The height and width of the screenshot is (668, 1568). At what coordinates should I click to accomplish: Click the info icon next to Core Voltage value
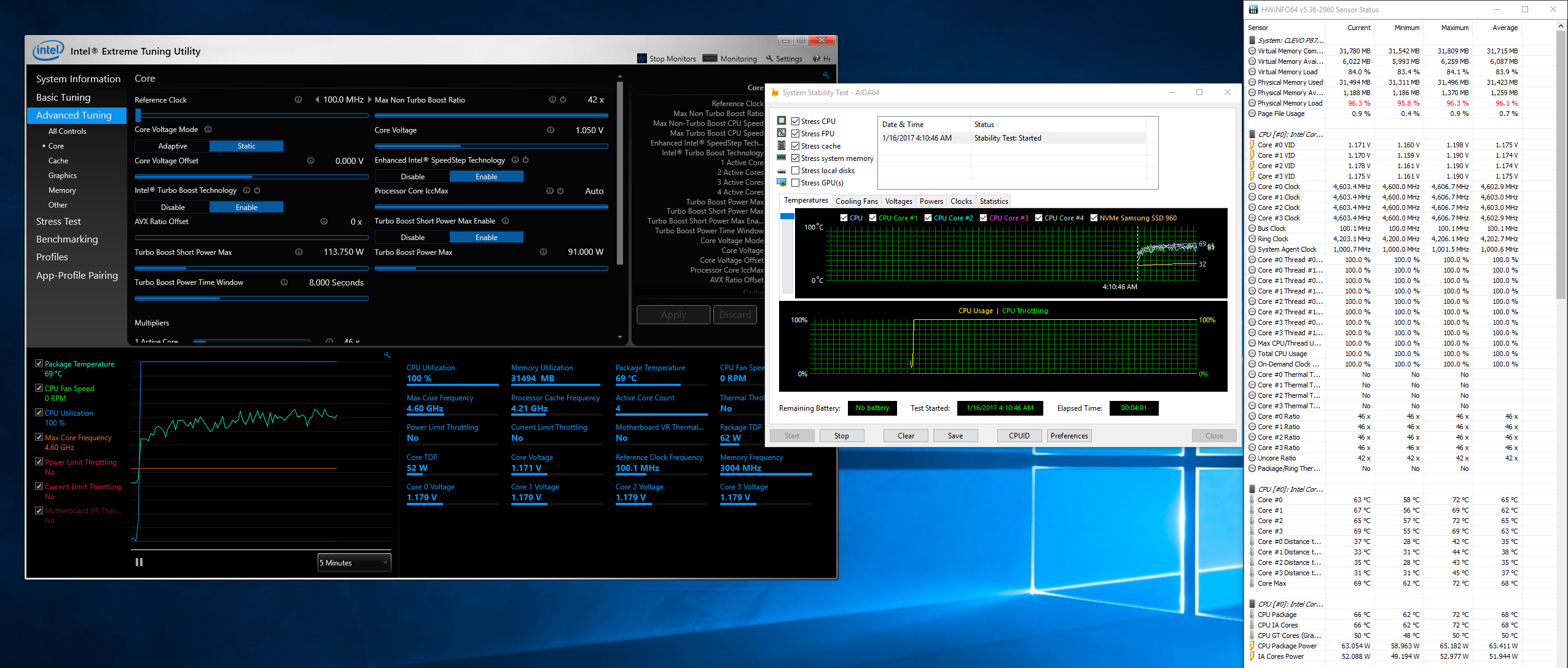coord(551,130)
